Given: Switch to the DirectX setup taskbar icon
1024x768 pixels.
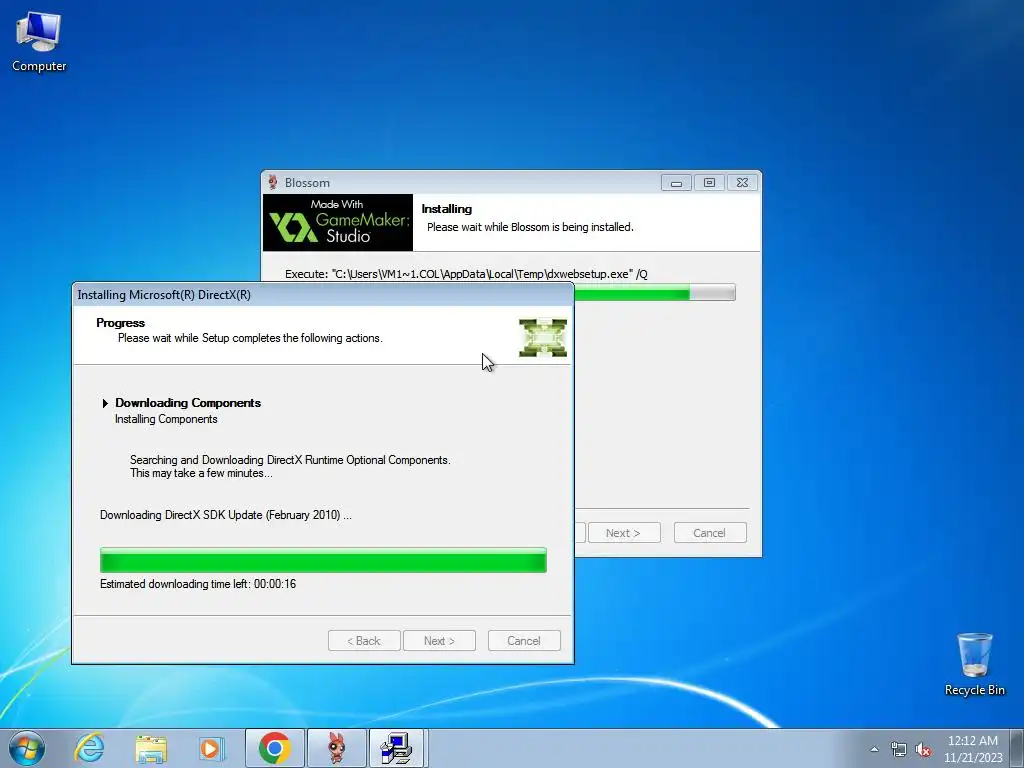Looking at the screenshot, I should click(x=398, y=748).
